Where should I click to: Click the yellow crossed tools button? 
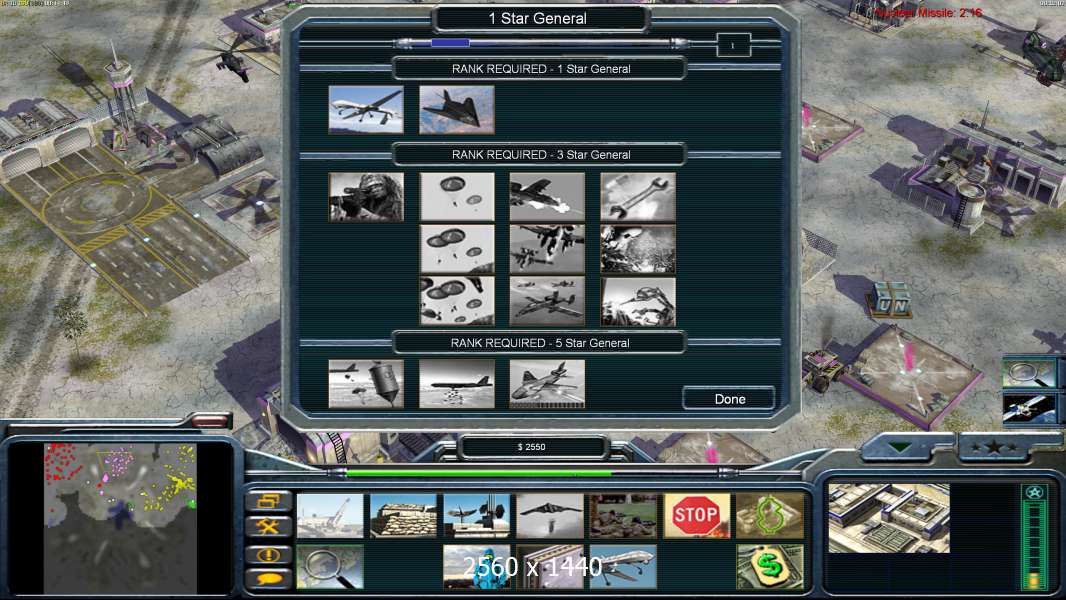269,527
